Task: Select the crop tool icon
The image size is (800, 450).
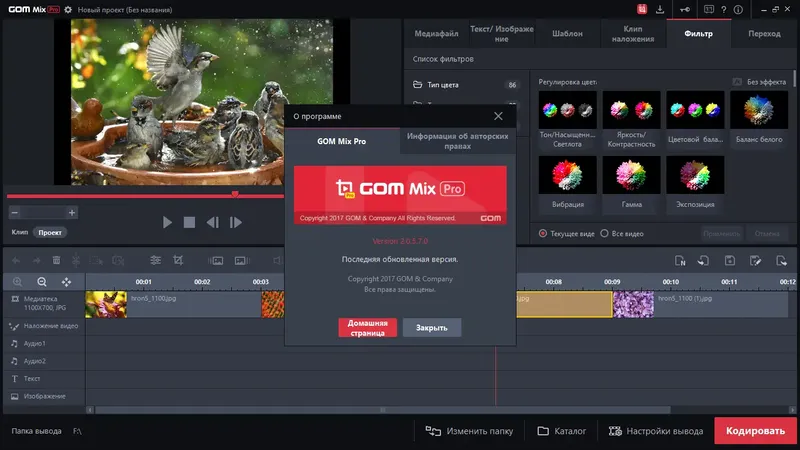Action: tap(178, 260)
